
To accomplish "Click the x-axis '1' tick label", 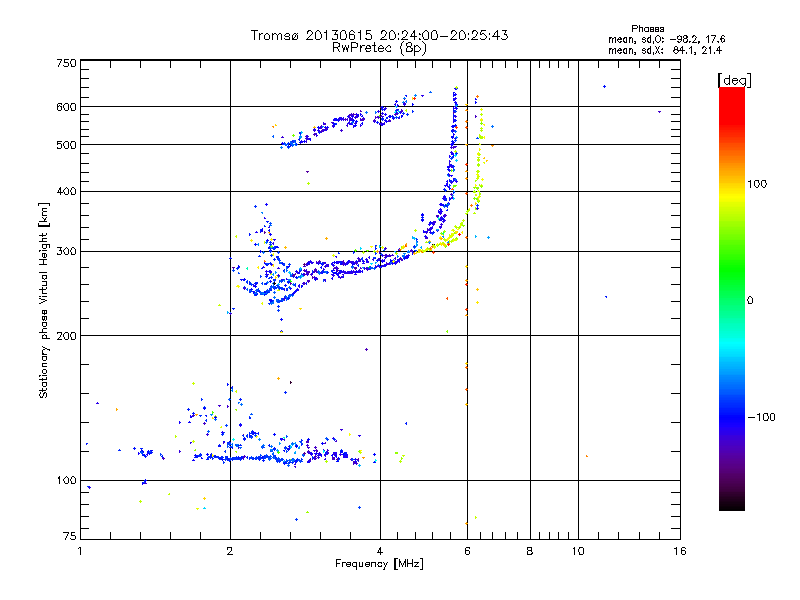I will pyautogui.click(x=80, y=551).
